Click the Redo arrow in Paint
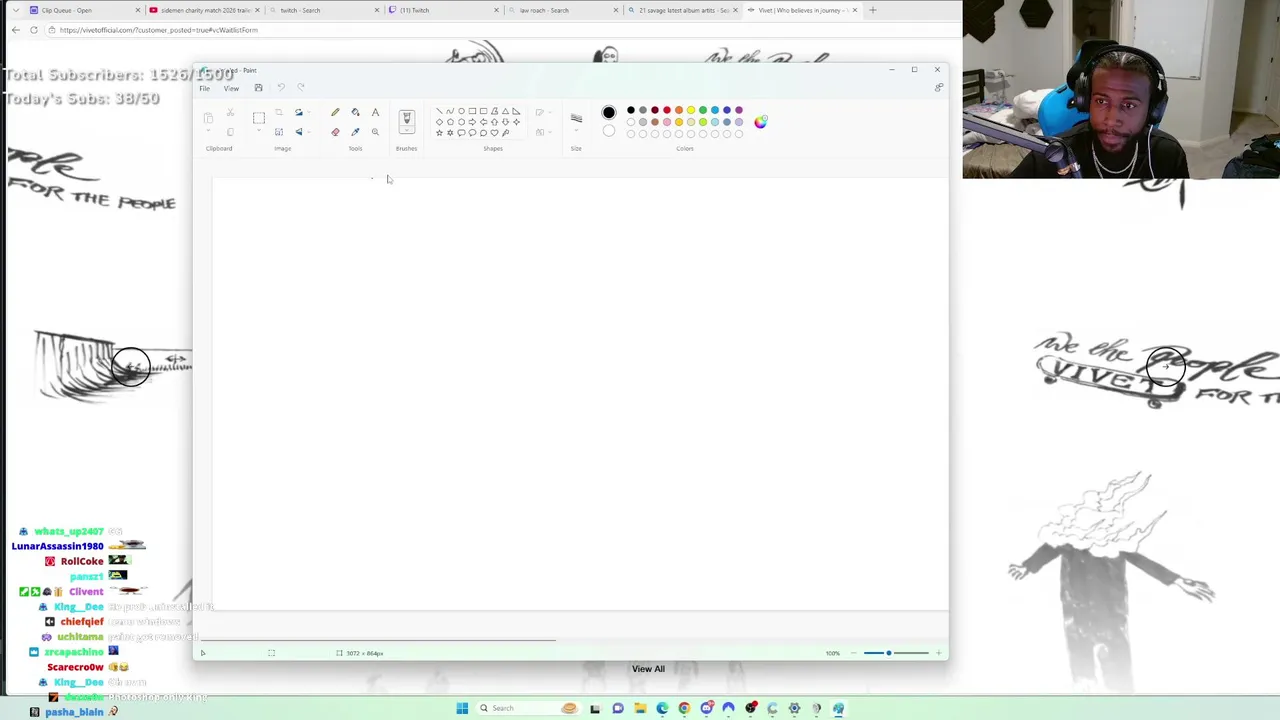Screen dimensions: 1280x720 [x=300, y=88]
